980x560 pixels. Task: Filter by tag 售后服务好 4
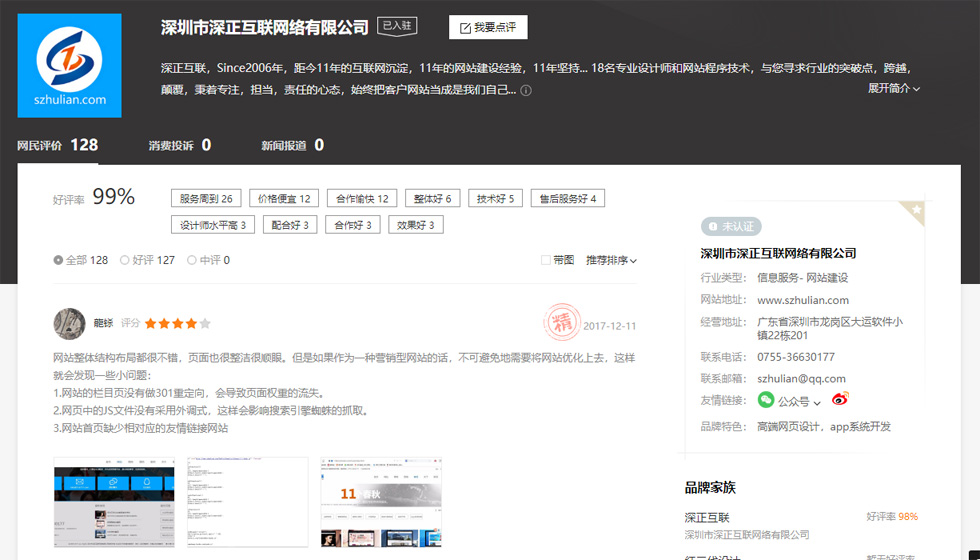pyautogui.click(x=568, y=198)
